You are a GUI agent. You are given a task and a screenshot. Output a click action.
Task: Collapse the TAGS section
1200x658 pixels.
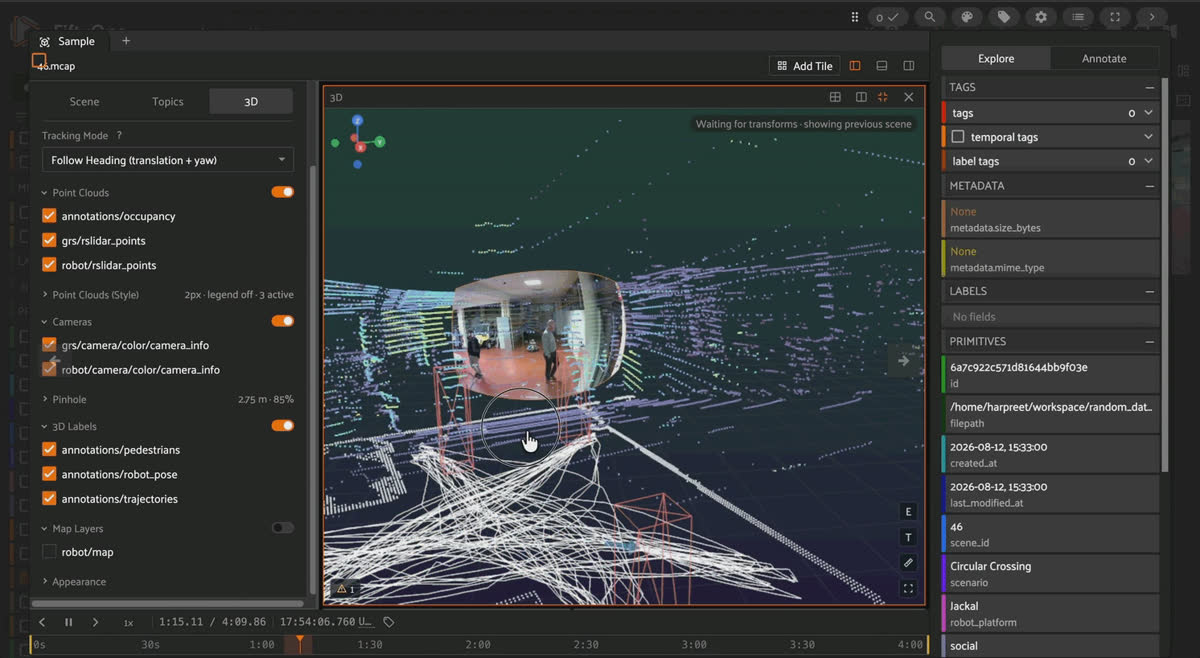click(1149, 87)
